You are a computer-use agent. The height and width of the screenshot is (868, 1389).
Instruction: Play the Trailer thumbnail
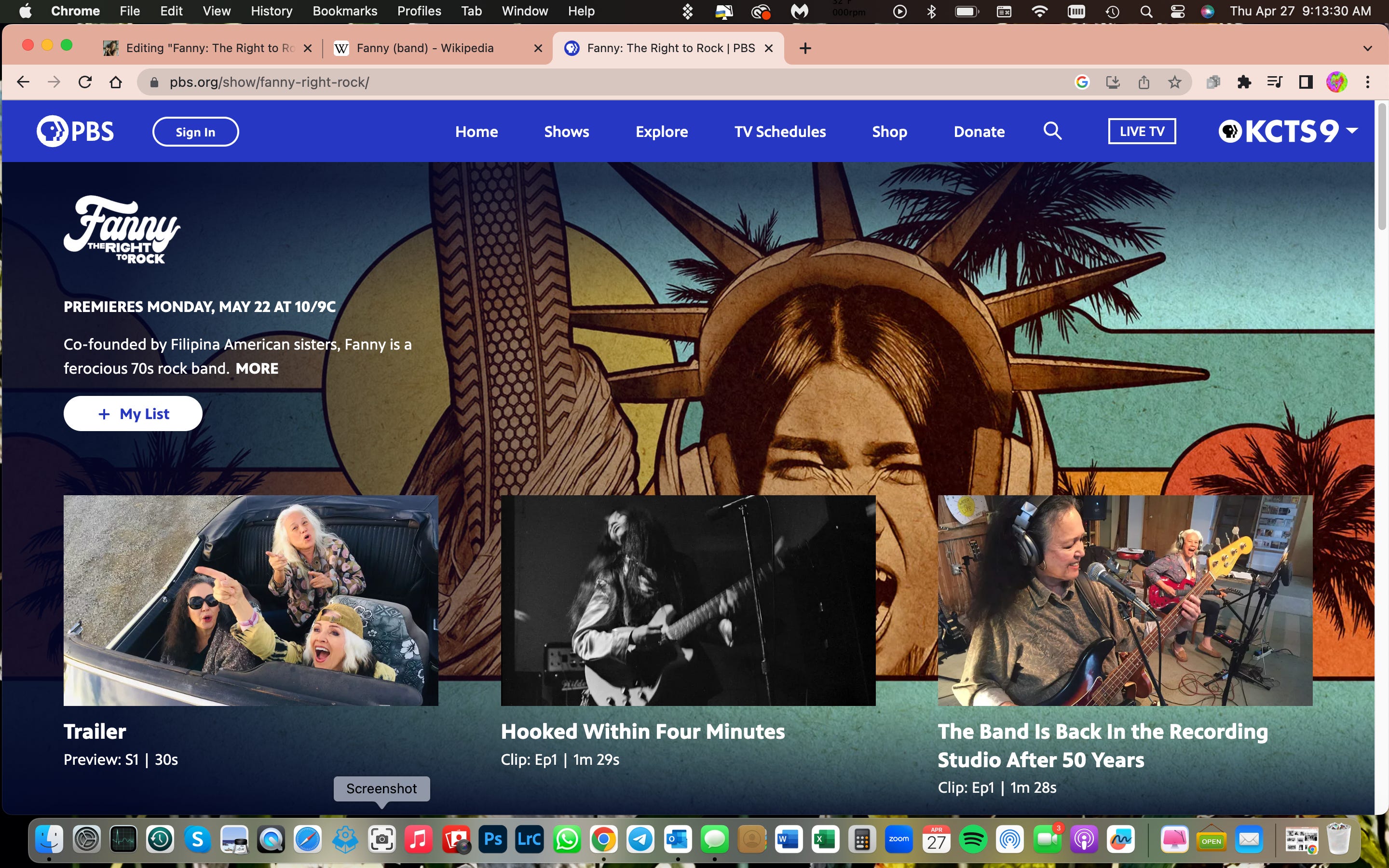click(251, 600)
